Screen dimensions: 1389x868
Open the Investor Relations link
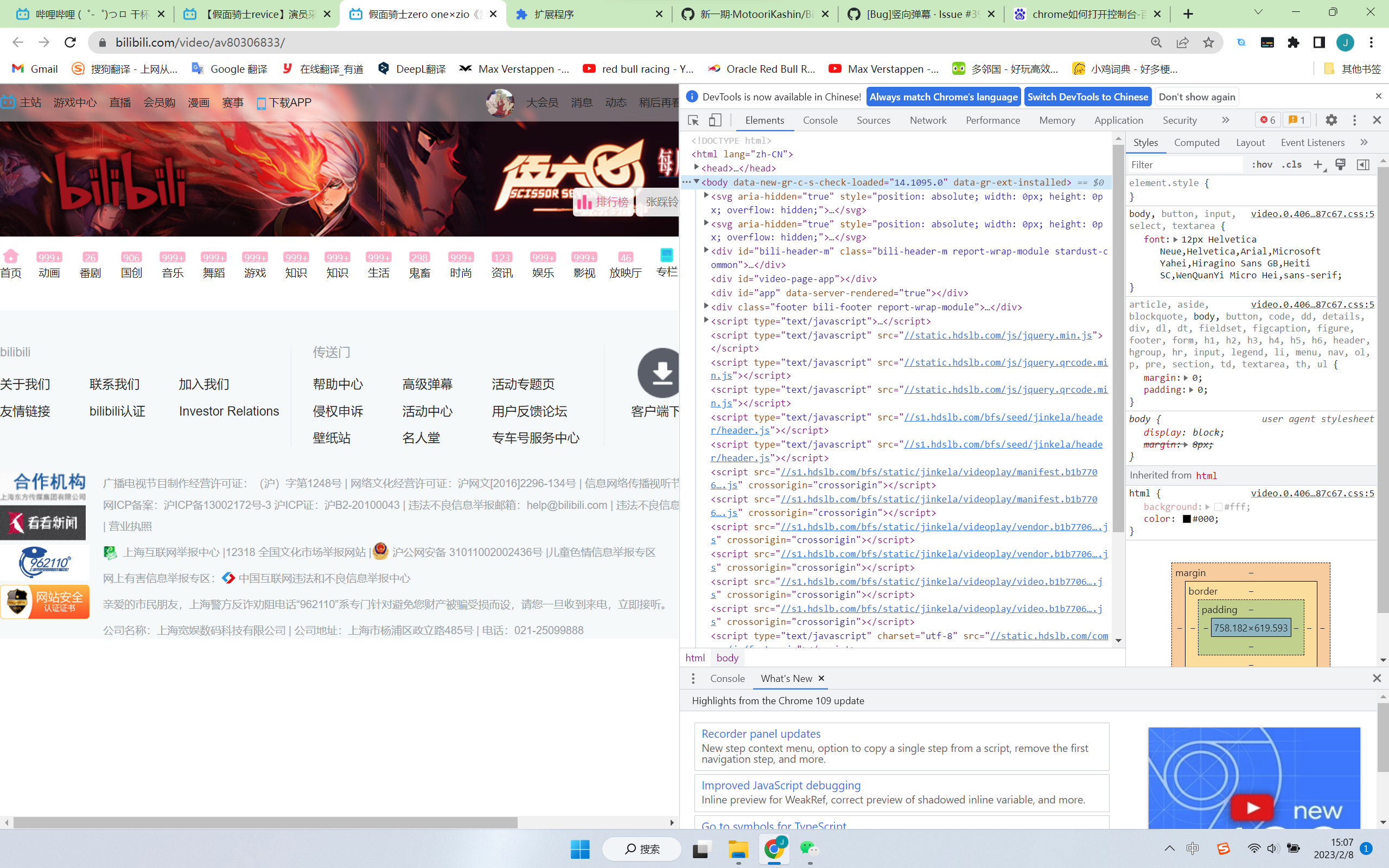(228, 411)
